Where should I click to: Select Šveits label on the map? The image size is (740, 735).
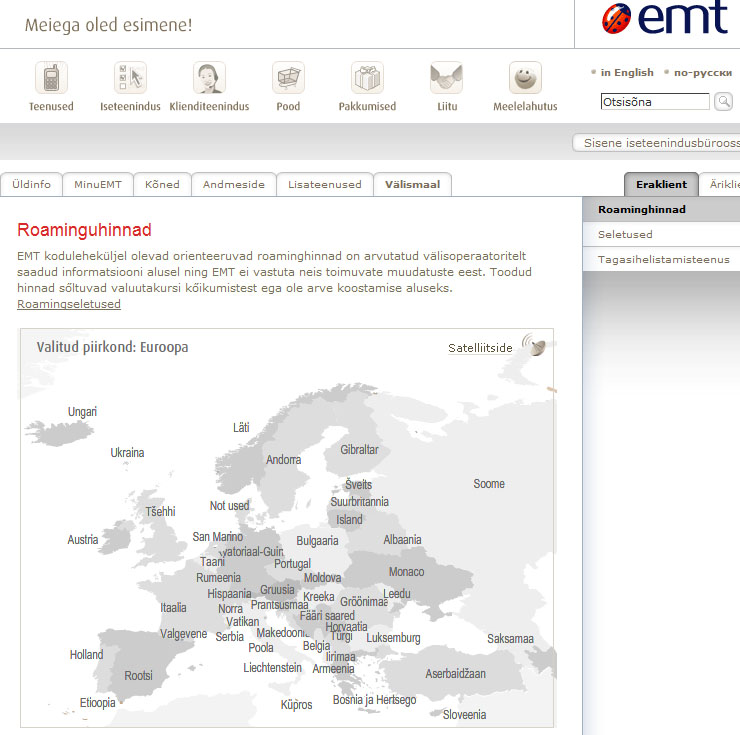[x=359, y=485]
